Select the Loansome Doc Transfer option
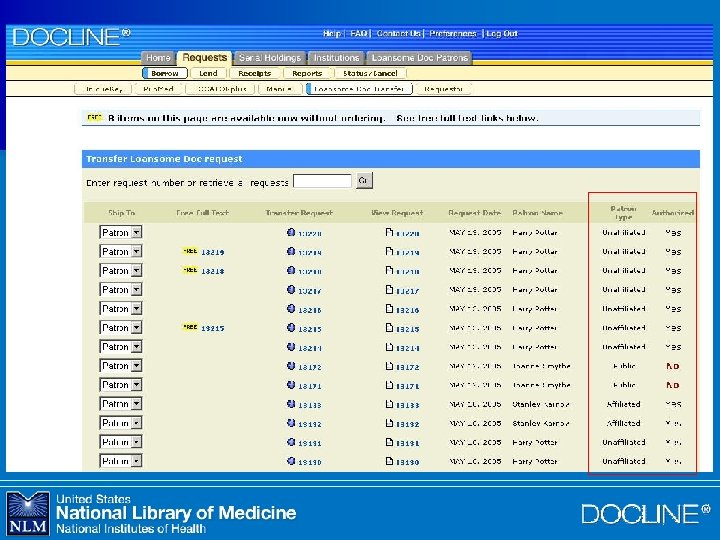Screen dimensions: 720x540 tap(359, 89)
